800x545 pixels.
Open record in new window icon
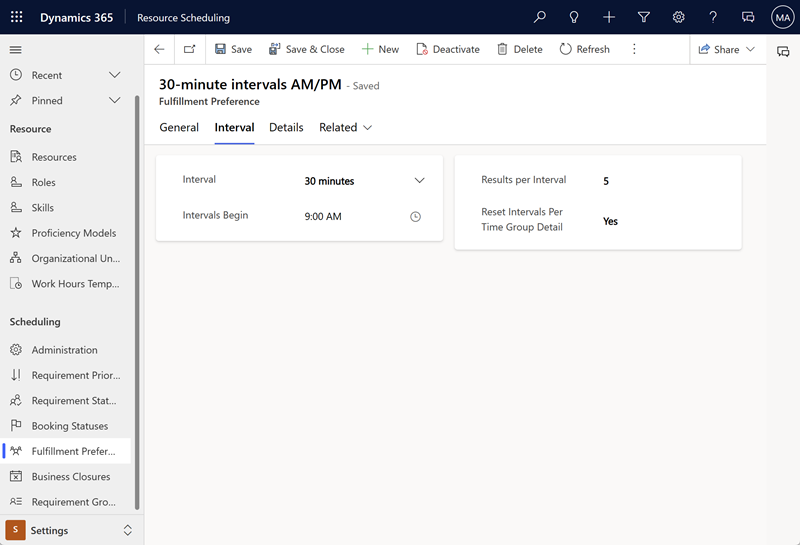(x=190, y=49)
